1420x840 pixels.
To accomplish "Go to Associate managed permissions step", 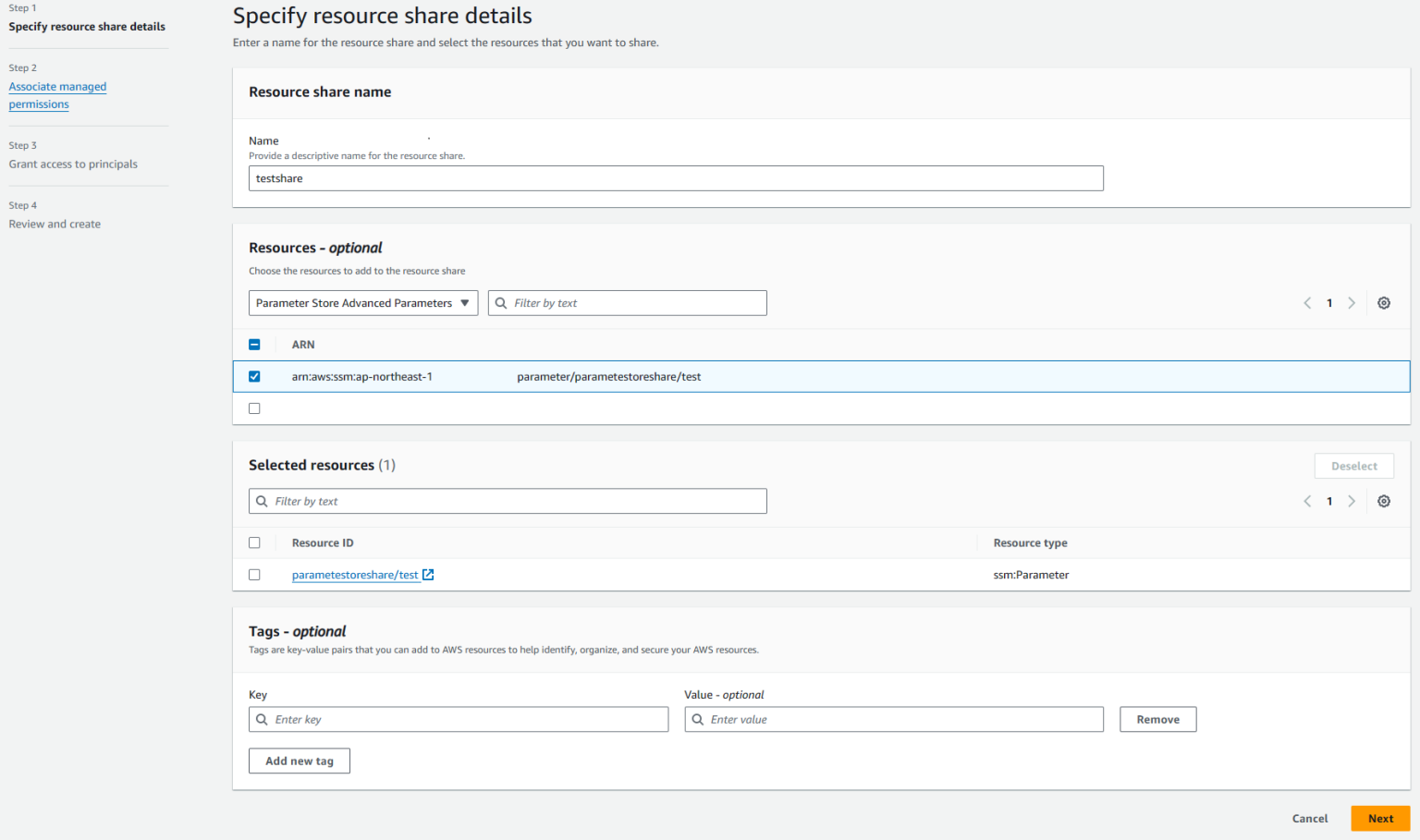I will click(x=57, y=95).
